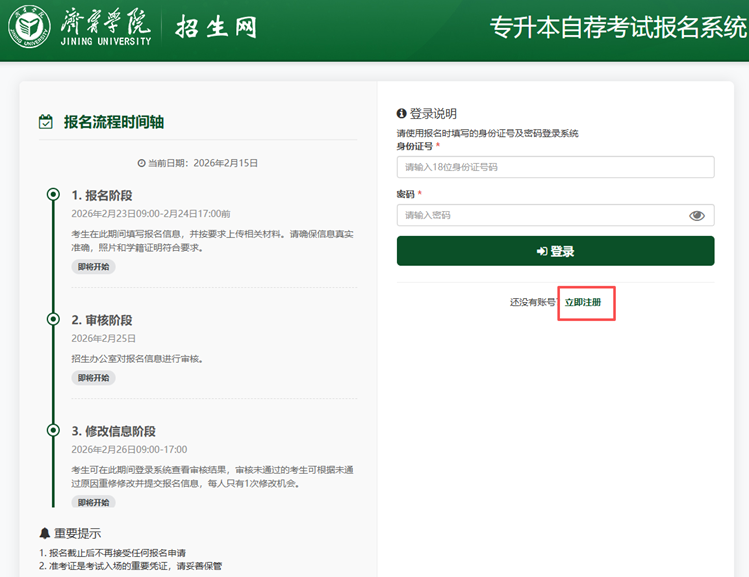Click the 报名阶段 timeline circle marker

tap(53, 194)
